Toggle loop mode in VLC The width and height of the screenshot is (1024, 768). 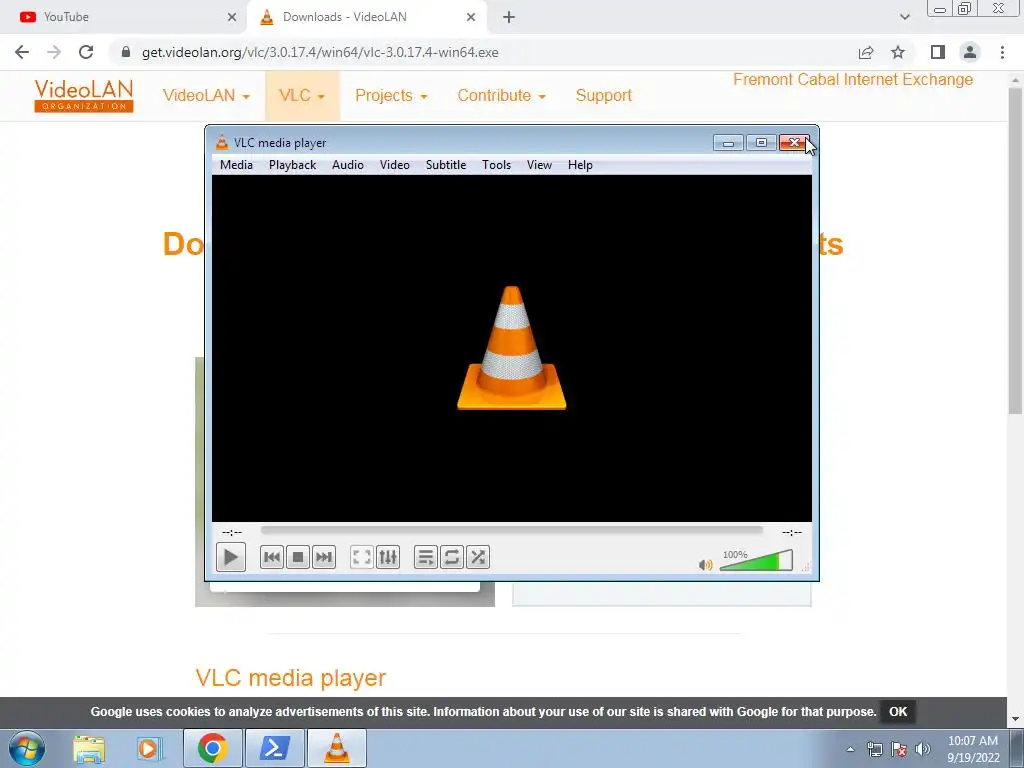pyautogui.click(x=452, y=557)
